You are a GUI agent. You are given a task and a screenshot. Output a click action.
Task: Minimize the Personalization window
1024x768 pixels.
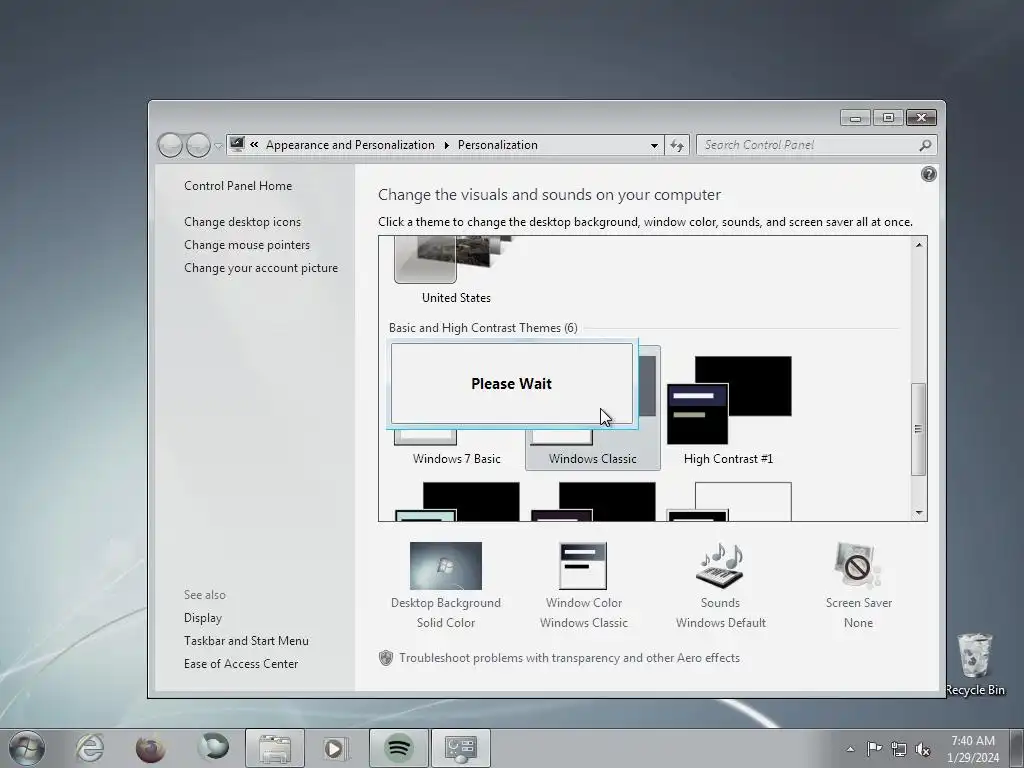(856, 118)
